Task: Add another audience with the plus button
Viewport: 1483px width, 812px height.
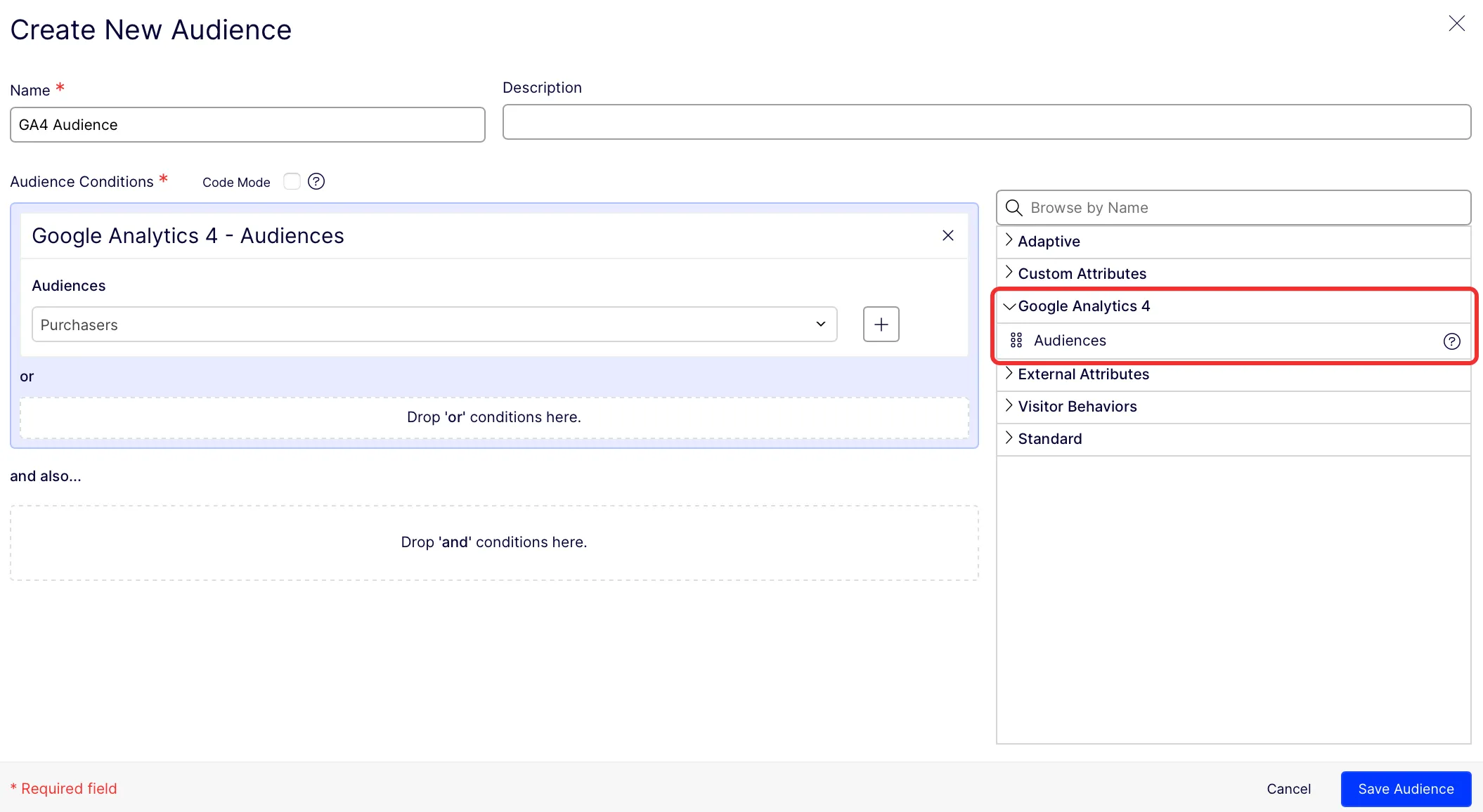Action: [881, 325]
